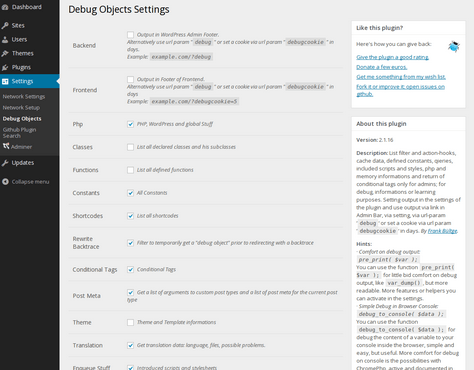Toggle the Rewrite Backtrace filter checkbox
This screenshot has height=370, width=474.
(x=130, y=243)
